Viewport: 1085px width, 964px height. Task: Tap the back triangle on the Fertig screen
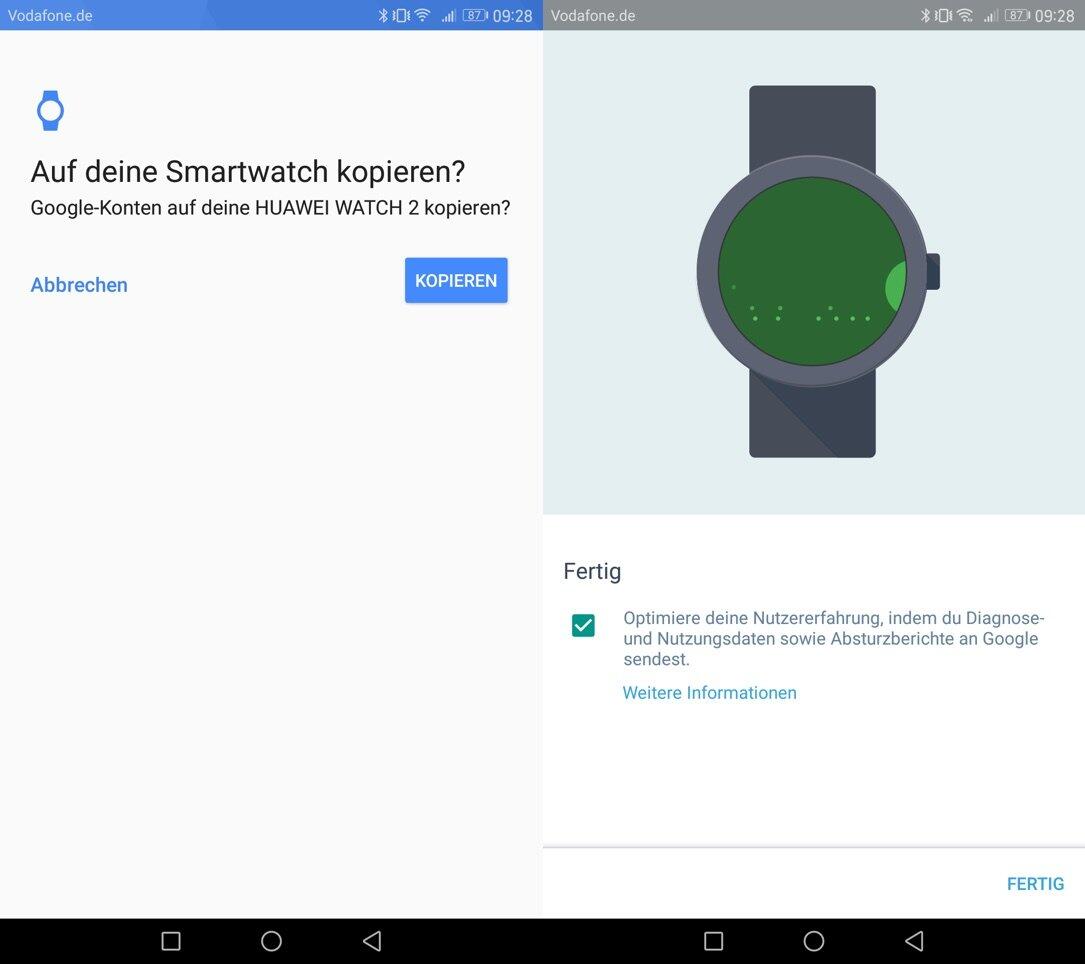coord(914,941)
